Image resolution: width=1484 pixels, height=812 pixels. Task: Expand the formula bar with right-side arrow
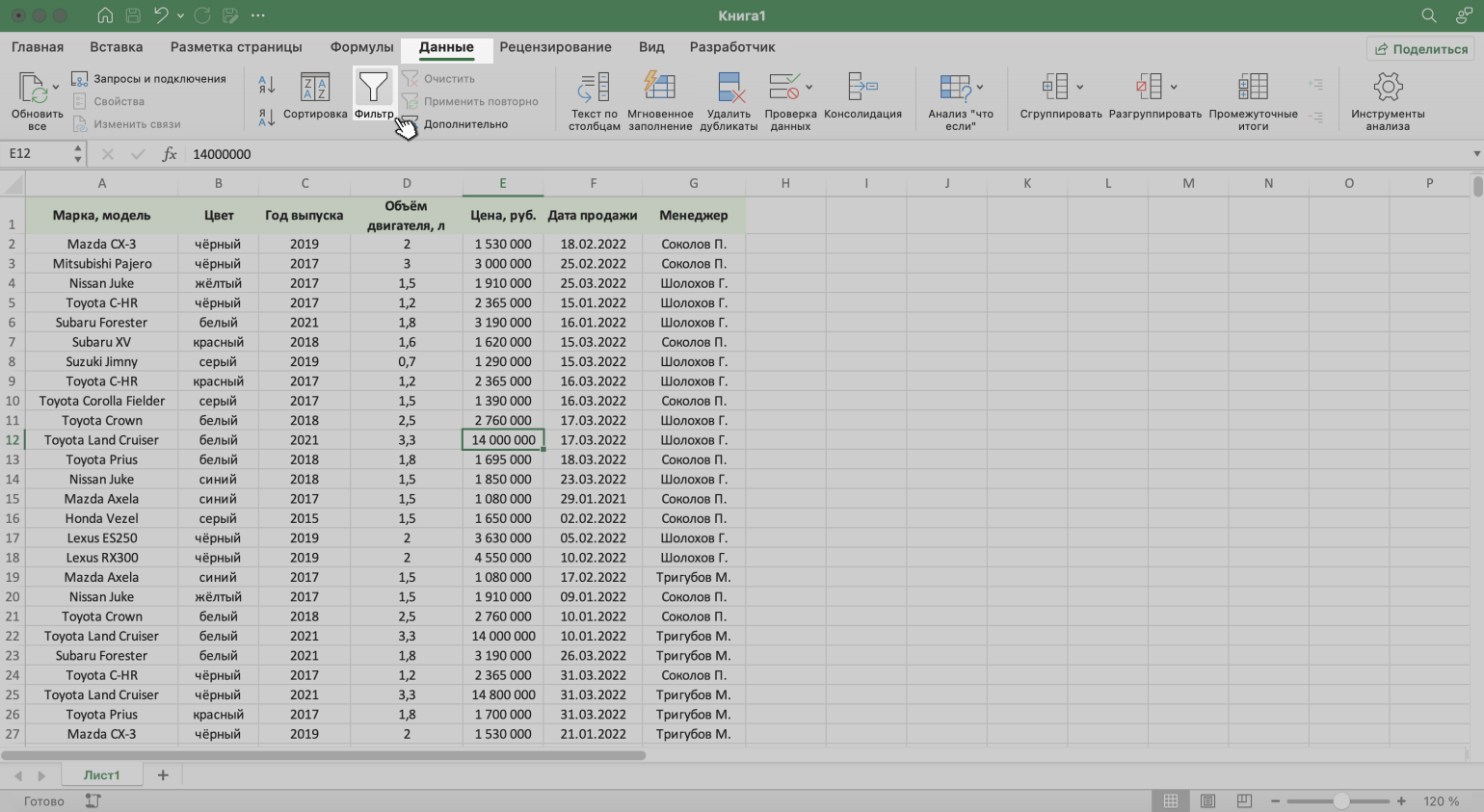(x=1476, y=154)
